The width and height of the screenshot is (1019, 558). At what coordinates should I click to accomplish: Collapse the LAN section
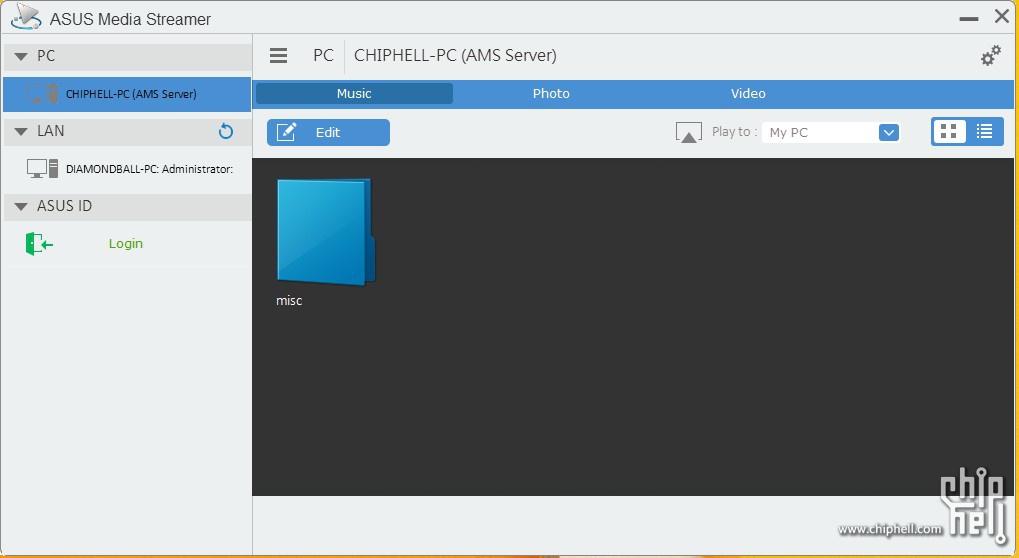[21, 132]
